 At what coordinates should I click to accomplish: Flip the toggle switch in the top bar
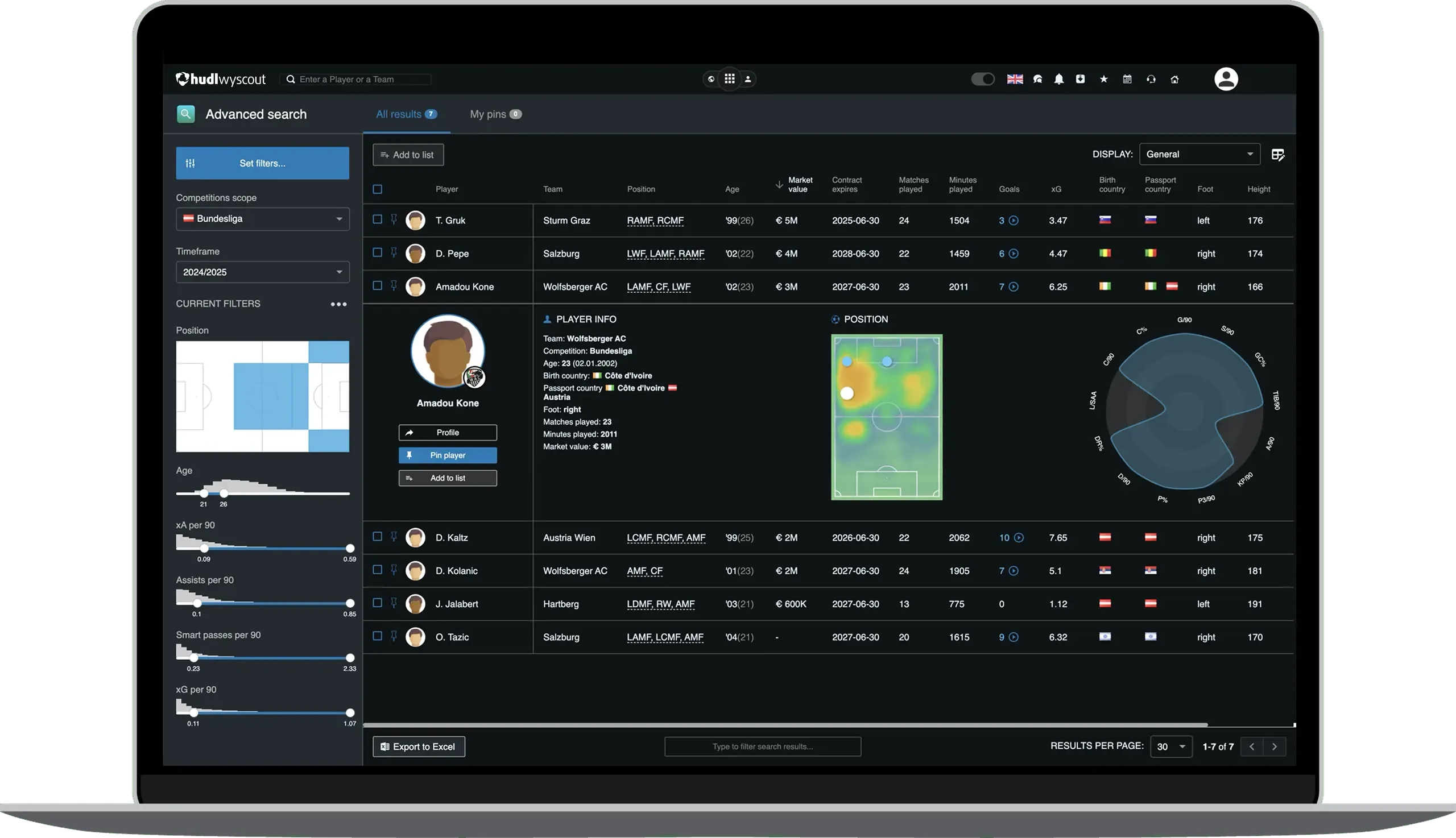tap(983, 79)
